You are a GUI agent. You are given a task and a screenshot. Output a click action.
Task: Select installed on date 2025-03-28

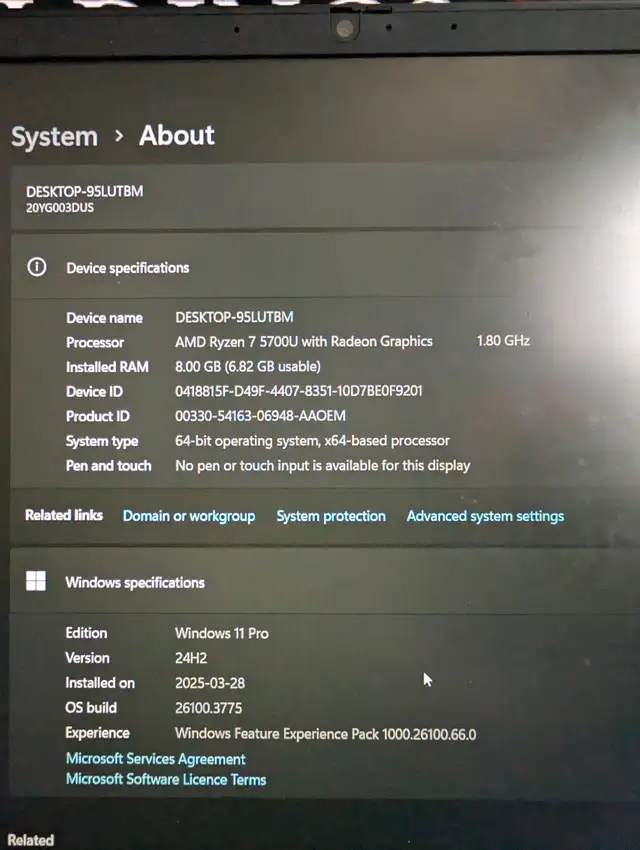[x=210, y=683]
